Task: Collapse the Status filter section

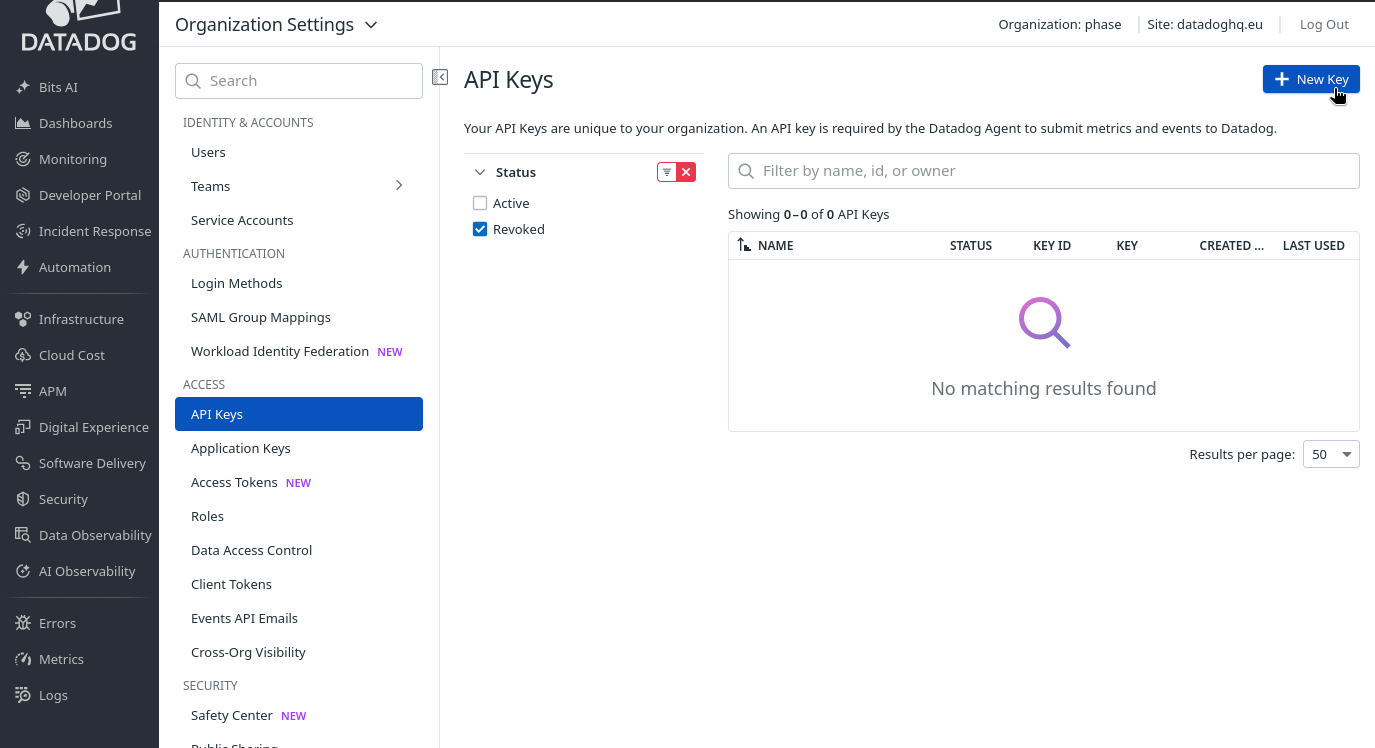Action: click(480, 172)
